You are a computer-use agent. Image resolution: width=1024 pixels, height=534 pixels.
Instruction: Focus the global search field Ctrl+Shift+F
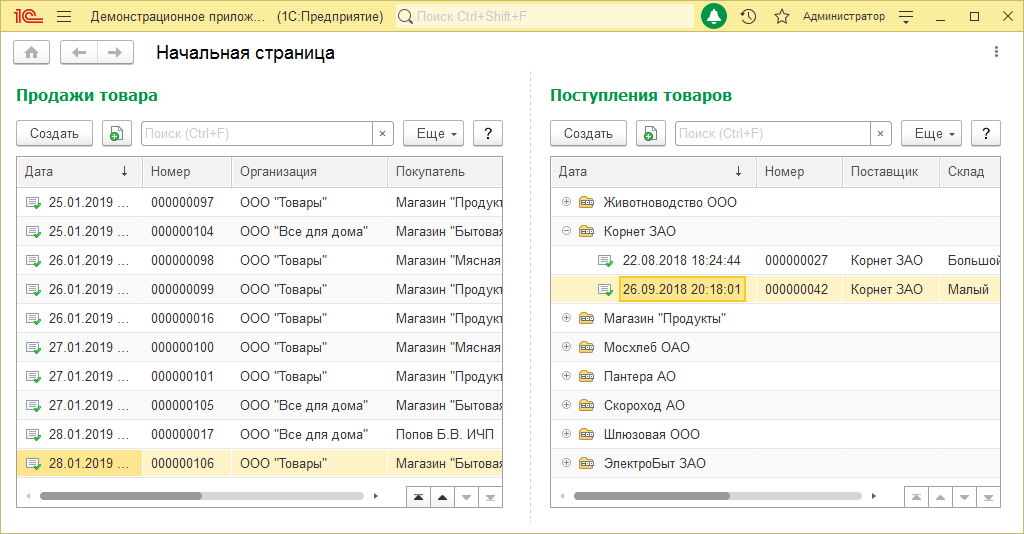click(x=545, y=16)
